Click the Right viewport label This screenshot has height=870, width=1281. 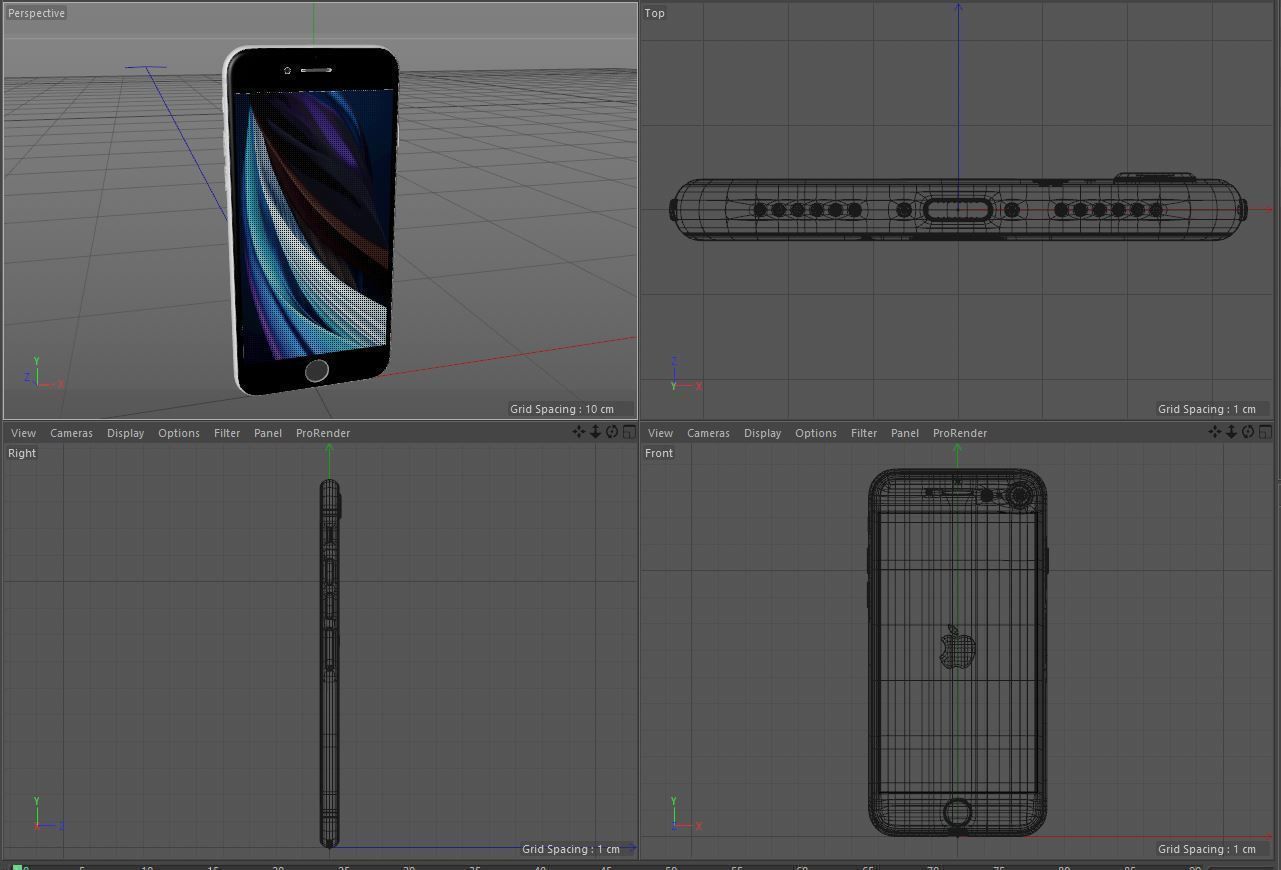[22, 453]
